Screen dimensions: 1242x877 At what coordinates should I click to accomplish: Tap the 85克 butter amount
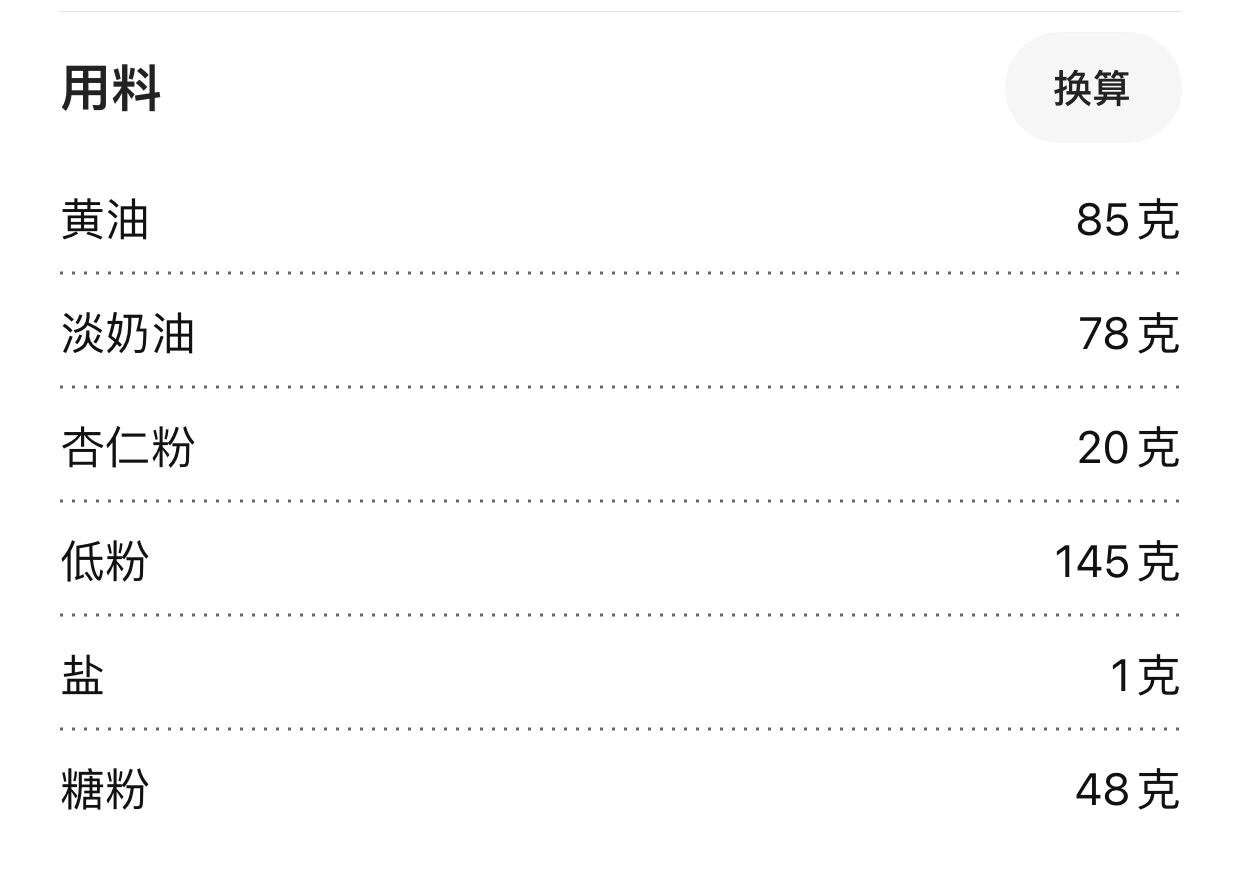(x=1128, y=220)
